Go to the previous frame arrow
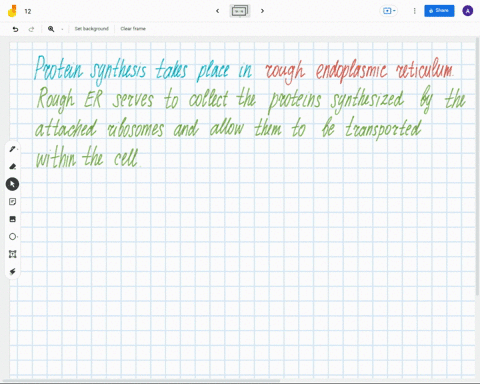The image size is (480, 384). (x=218, y=11)
